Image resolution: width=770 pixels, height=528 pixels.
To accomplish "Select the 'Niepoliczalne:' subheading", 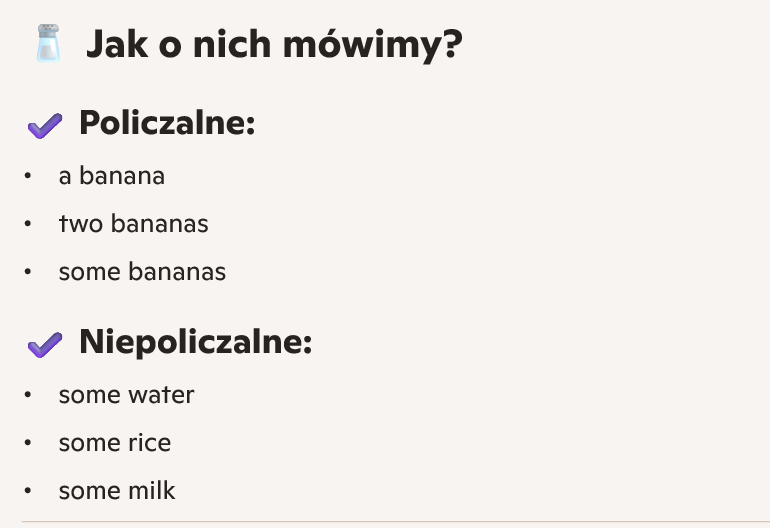I will point(196,343).
